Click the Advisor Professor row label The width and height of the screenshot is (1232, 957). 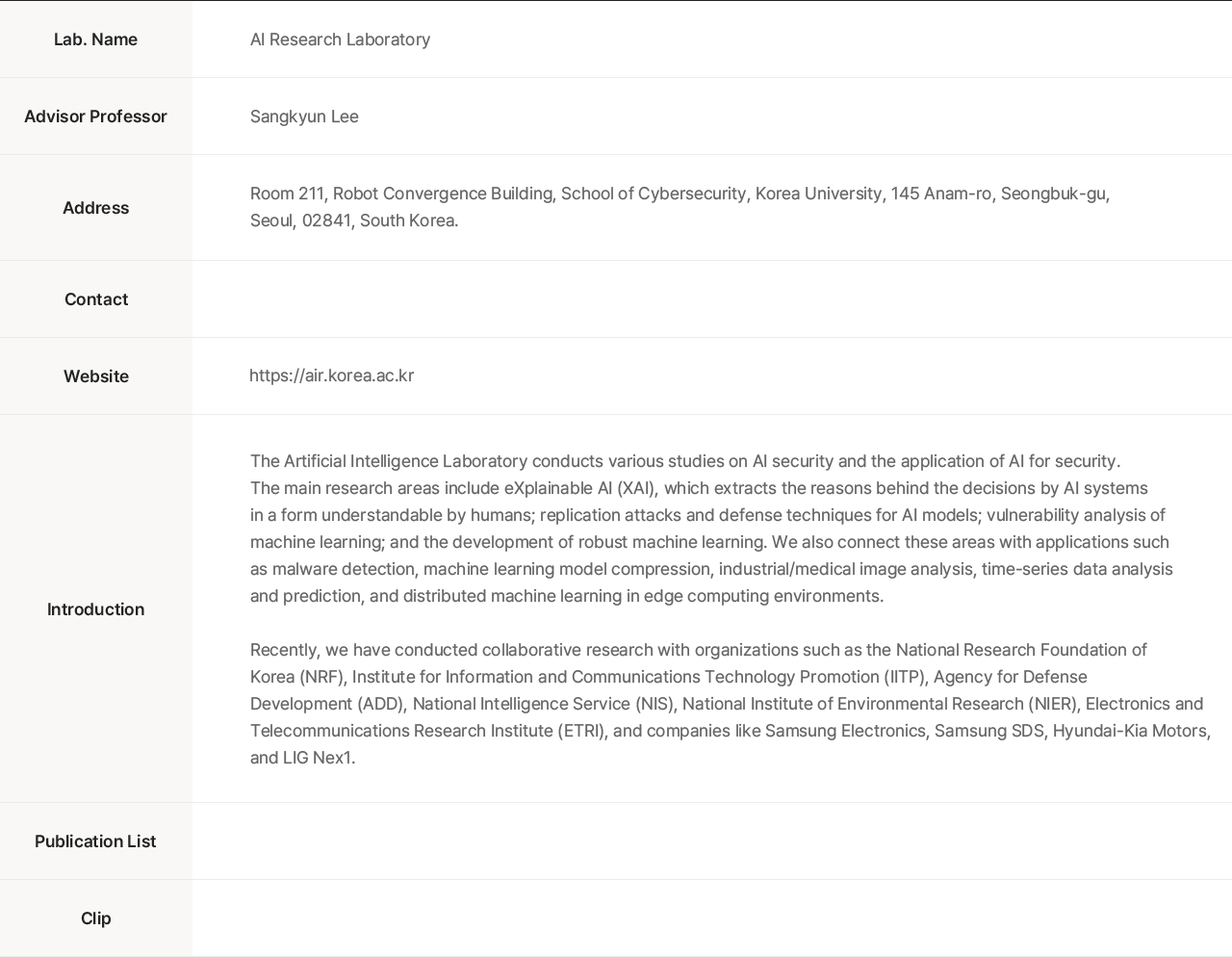pos(95,116)
